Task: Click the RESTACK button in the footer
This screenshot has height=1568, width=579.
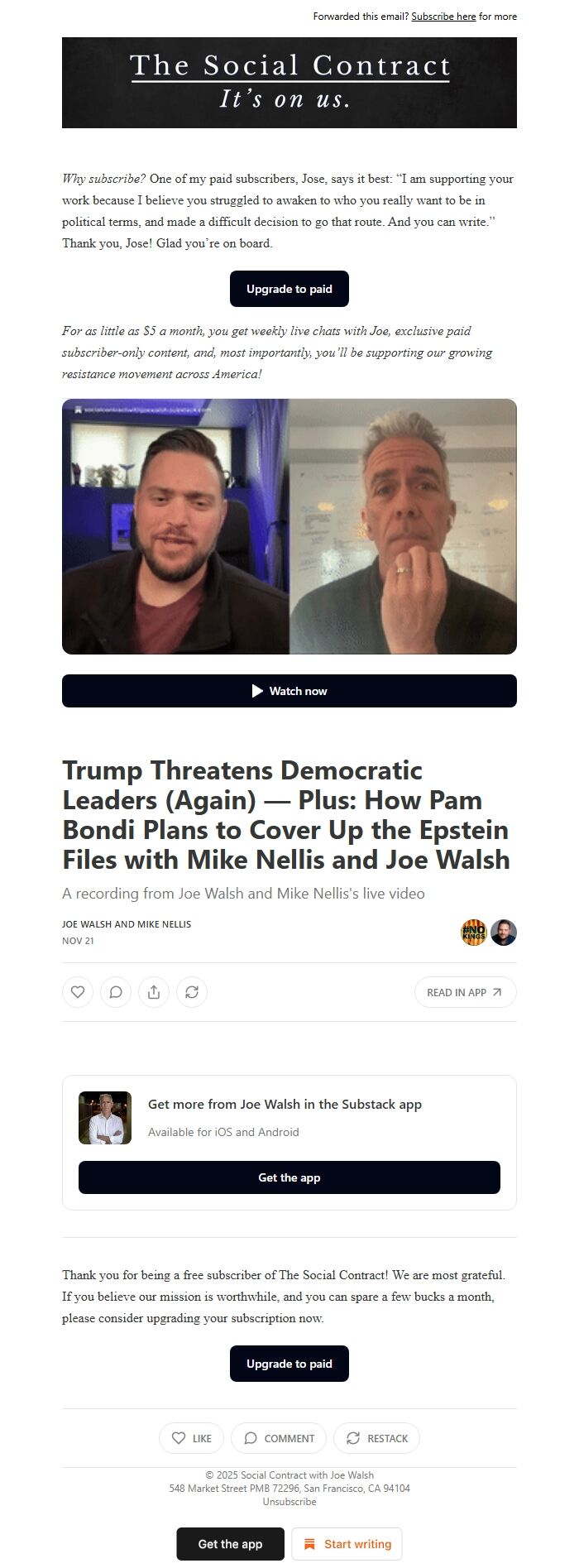Action: point(377,1438)
